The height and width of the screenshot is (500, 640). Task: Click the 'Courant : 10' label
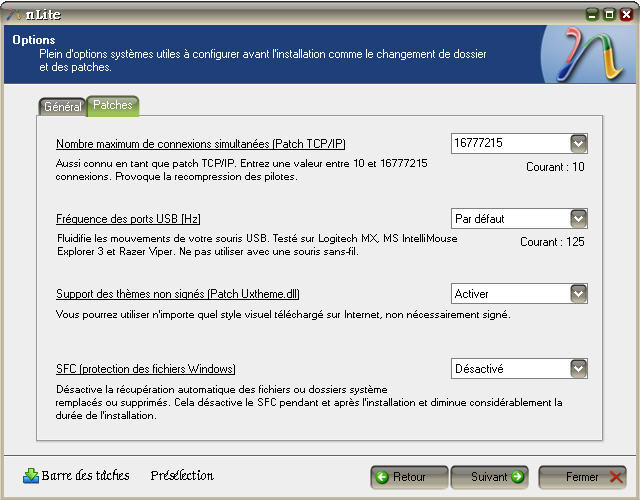tap(555, 167)
